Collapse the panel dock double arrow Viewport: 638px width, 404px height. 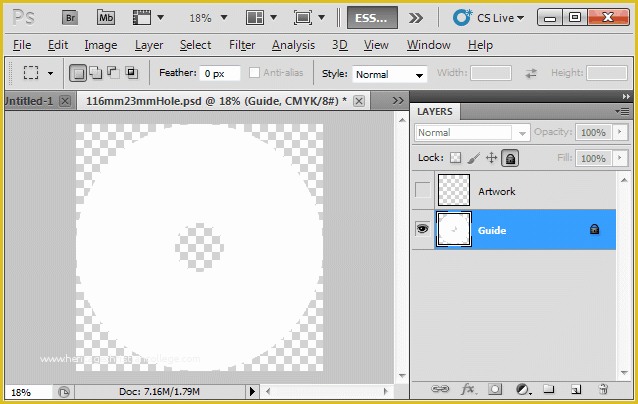tap(626, 96)
